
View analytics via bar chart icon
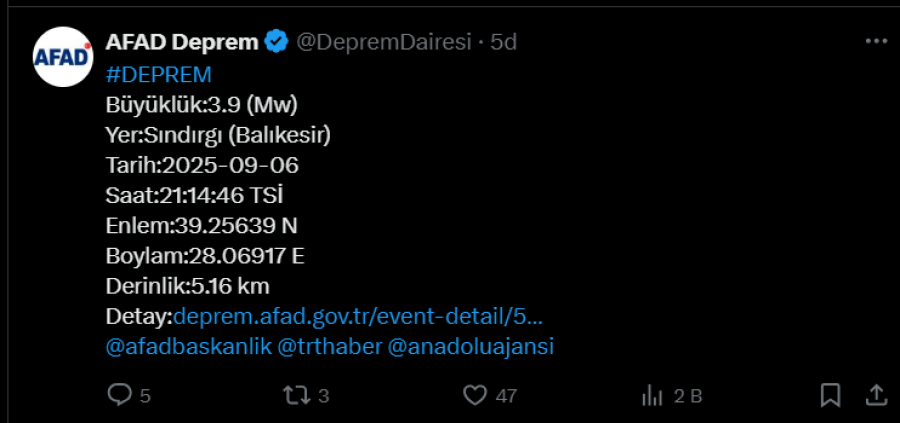[652, 395]
